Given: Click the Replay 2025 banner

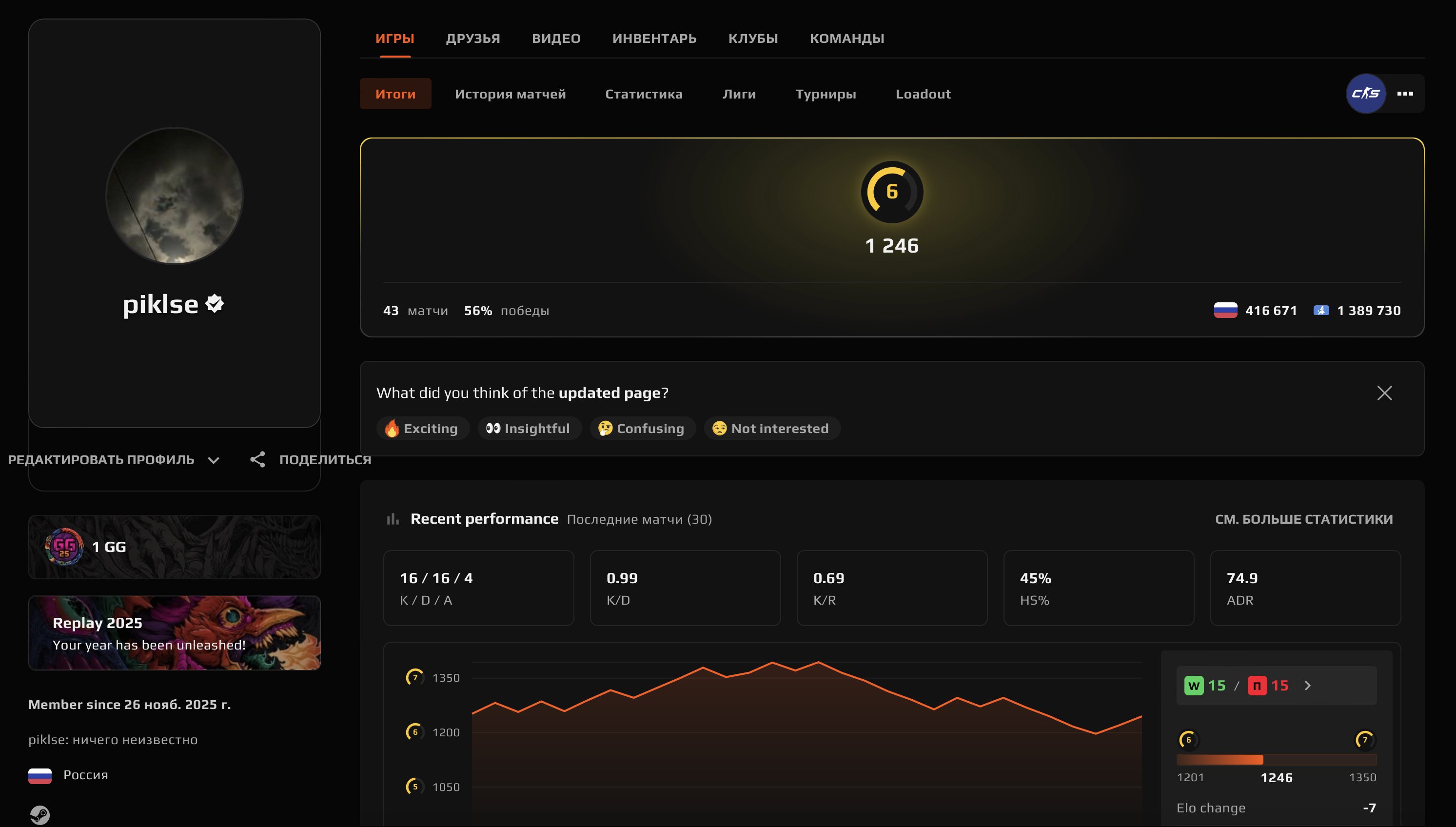Looking at the screenshot, I should pos(174,632).
